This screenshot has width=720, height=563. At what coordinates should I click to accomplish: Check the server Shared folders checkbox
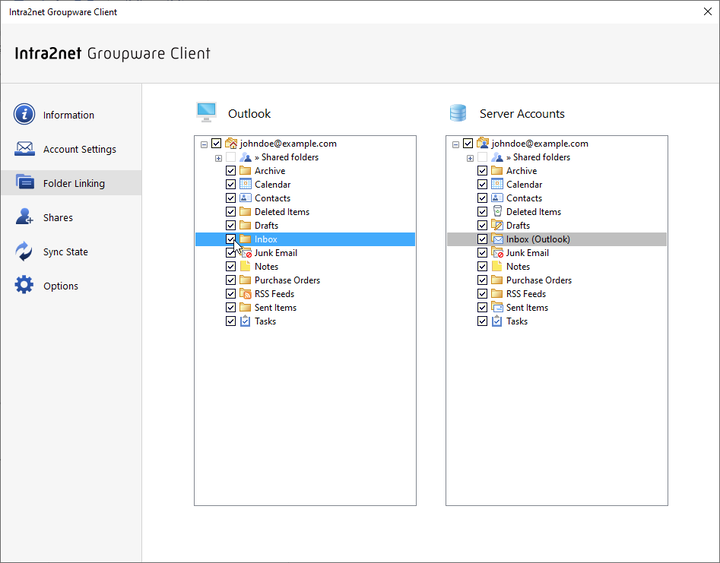click(482, 157)
